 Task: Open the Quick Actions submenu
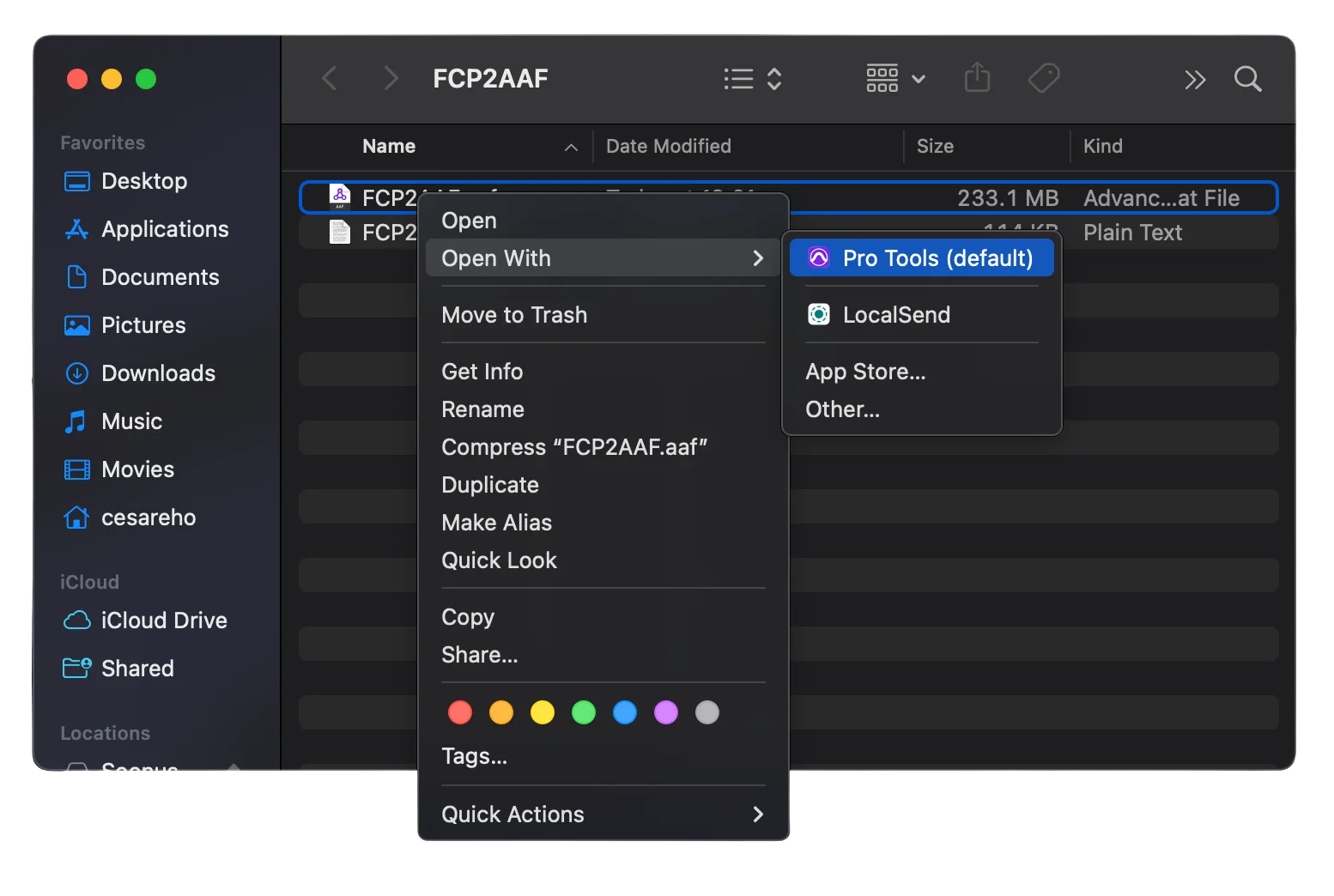(603, 814)
